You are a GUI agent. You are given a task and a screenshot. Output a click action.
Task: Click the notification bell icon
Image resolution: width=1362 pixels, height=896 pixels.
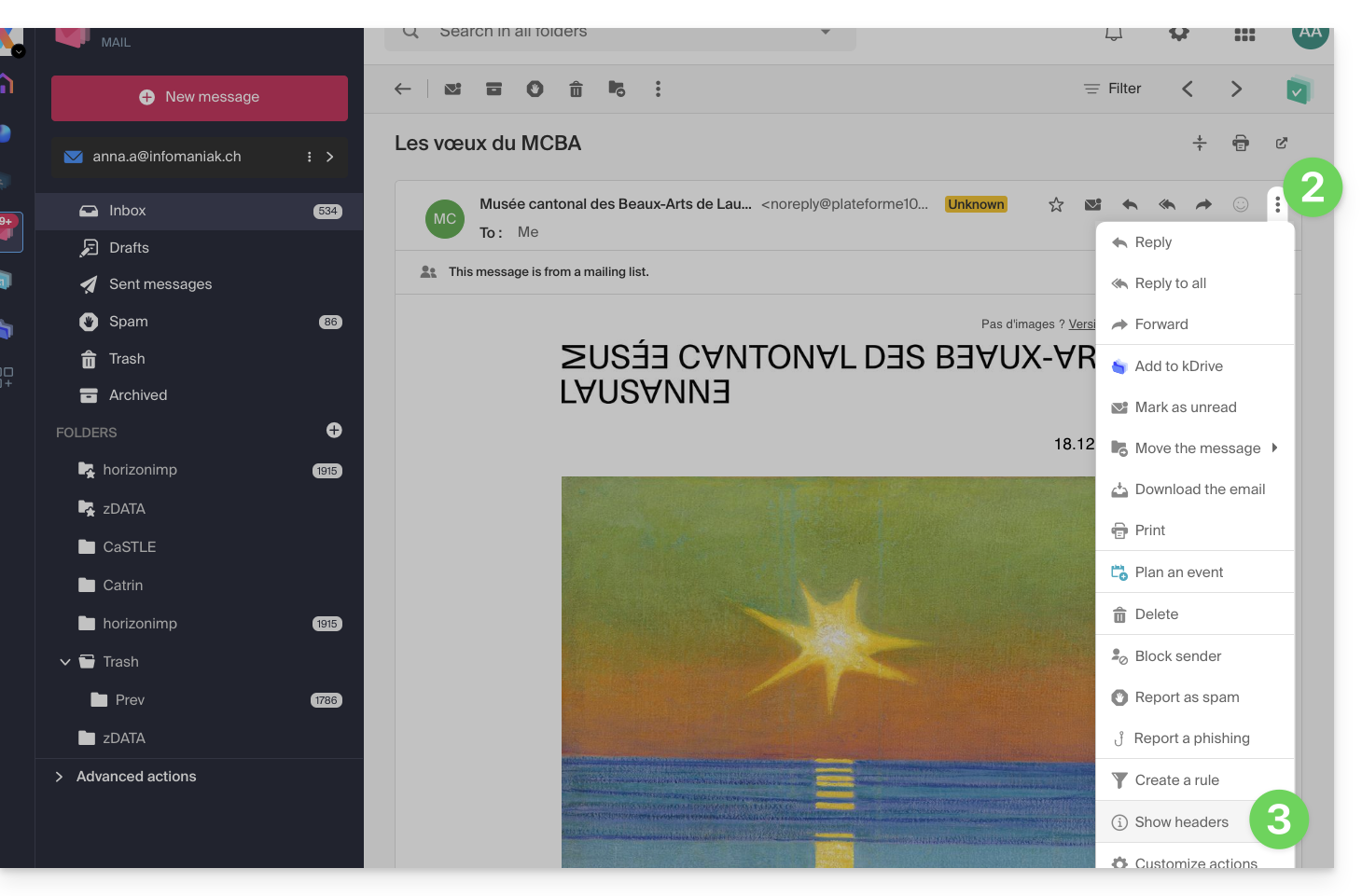1114,34
